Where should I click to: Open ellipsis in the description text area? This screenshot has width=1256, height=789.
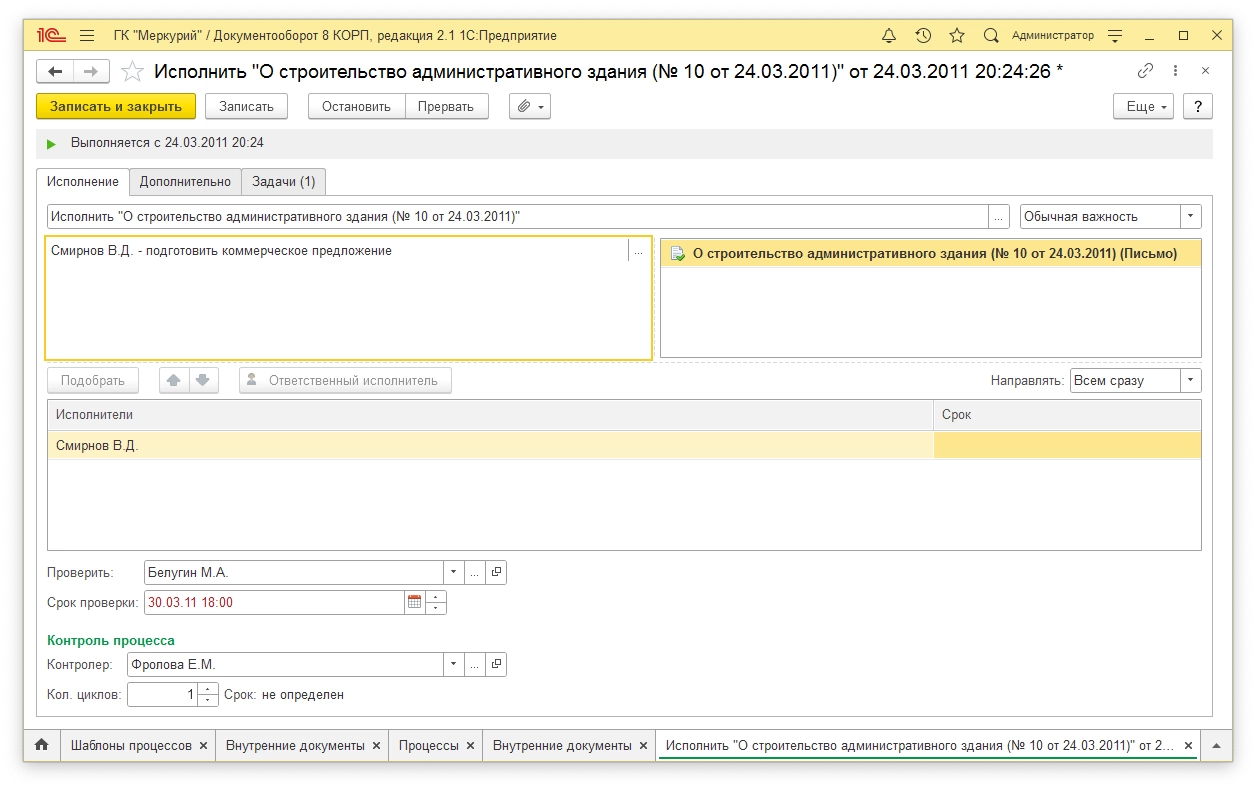(x=639, y=251)
